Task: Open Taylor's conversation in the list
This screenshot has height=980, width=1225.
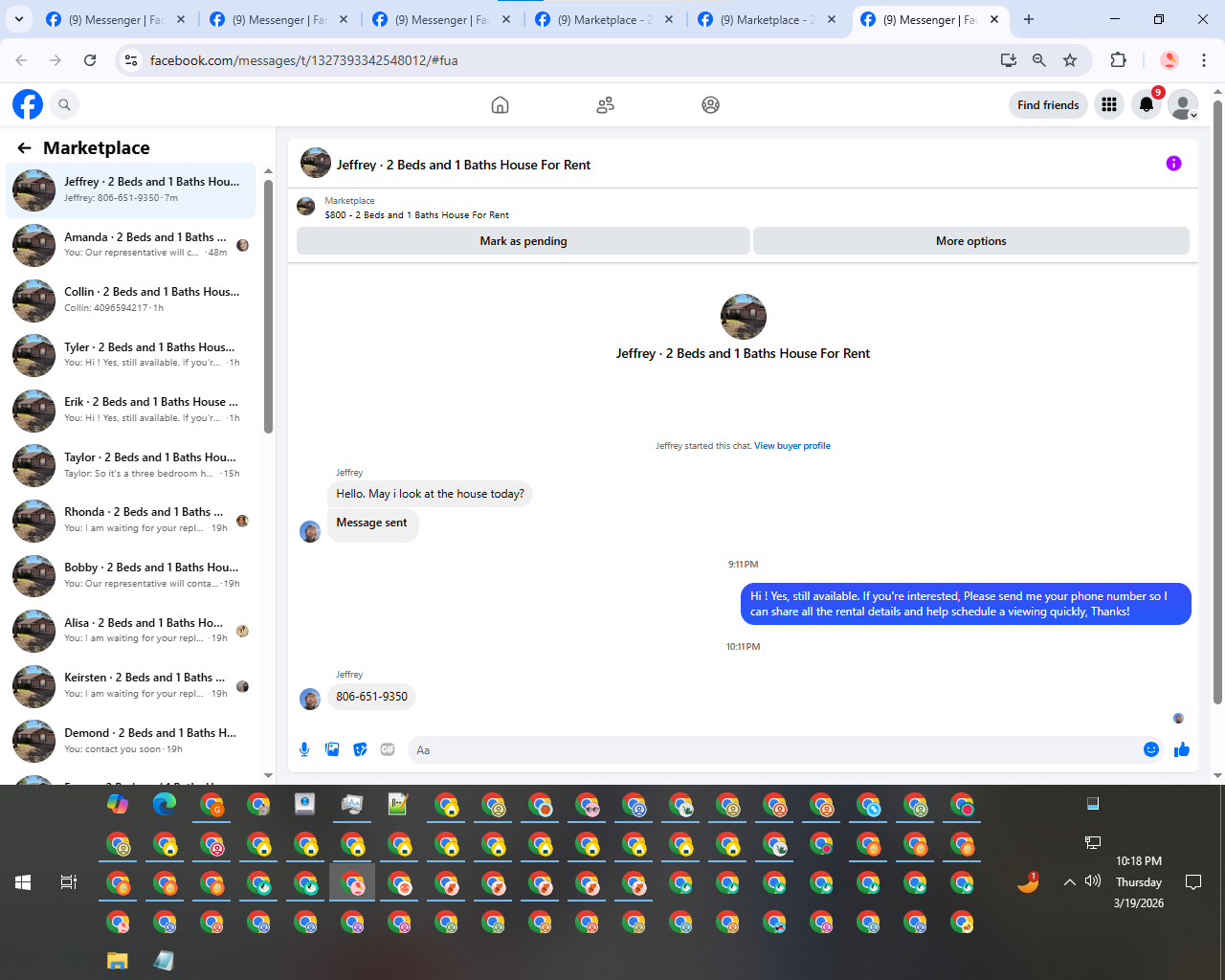Action: pyautogui.click(x=131, y=465)
